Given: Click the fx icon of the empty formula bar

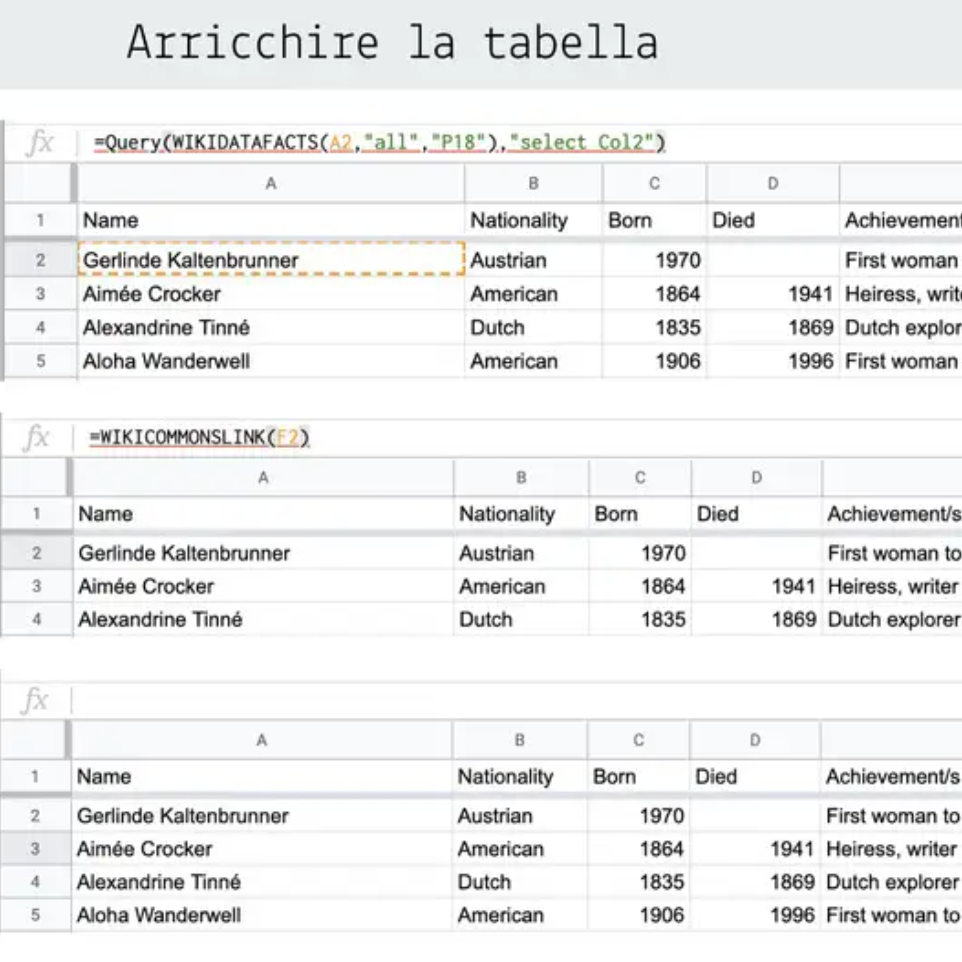Looking at the screenshot, I should [35, 700].
